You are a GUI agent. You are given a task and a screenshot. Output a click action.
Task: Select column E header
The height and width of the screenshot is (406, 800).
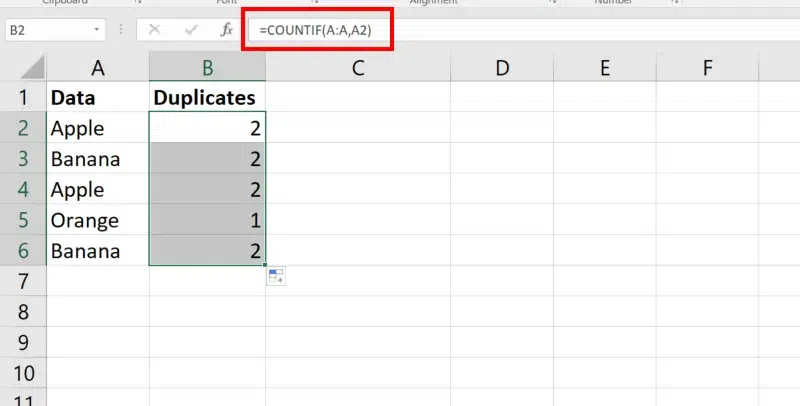click(605, 68)
